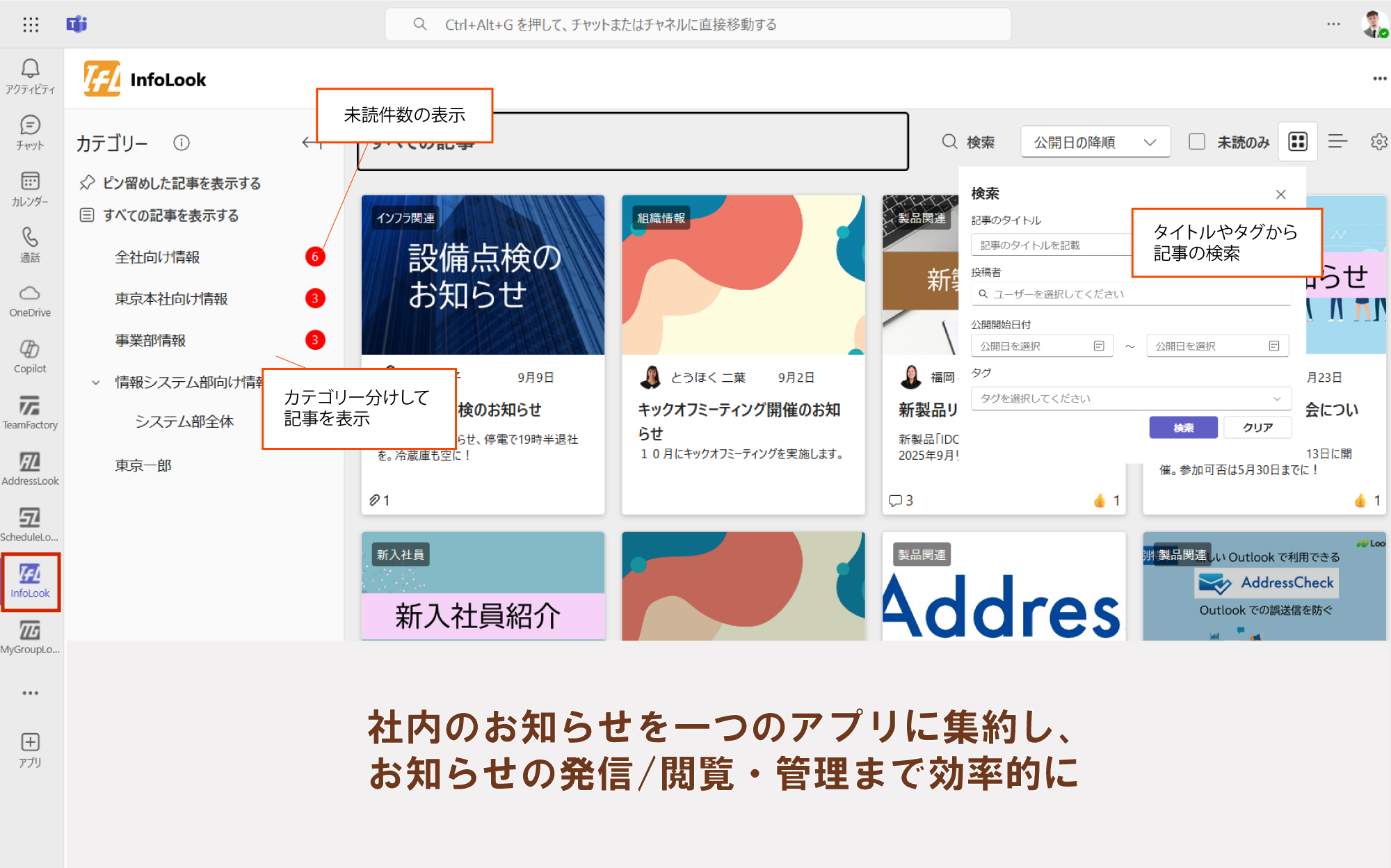Image resolution: width=1391 pixels, height=868 pixels.
Task: Close the 検索 panel
Action: pyautogui.click(x=1280, y=194)
